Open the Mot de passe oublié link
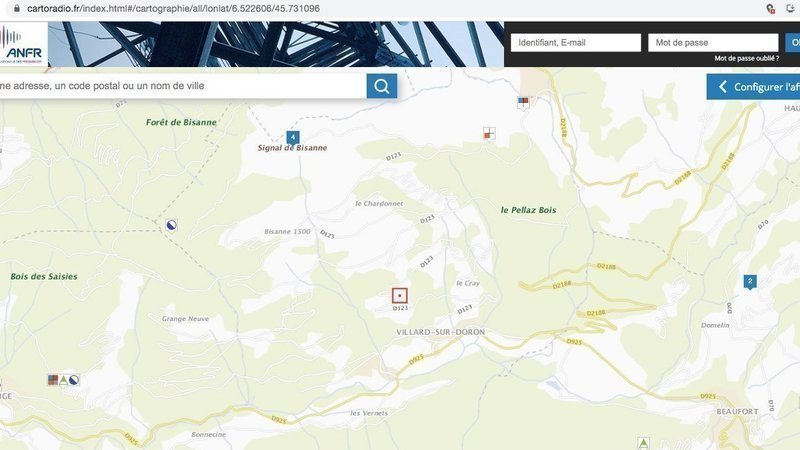 [x=746, y=59]
